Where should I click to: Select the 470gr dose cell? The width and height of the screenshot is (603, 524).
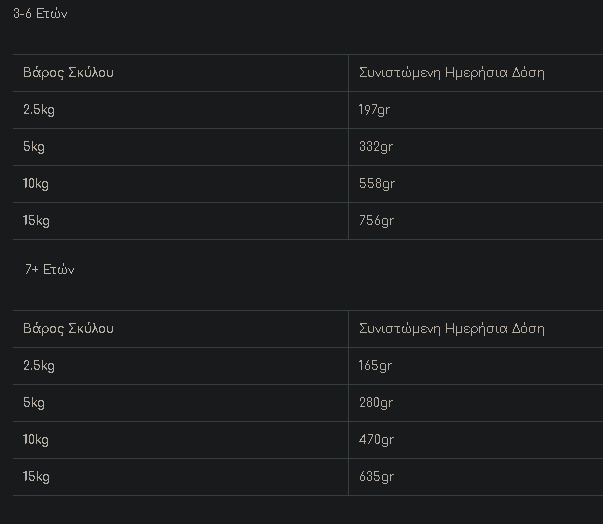(x=376, y=440)
